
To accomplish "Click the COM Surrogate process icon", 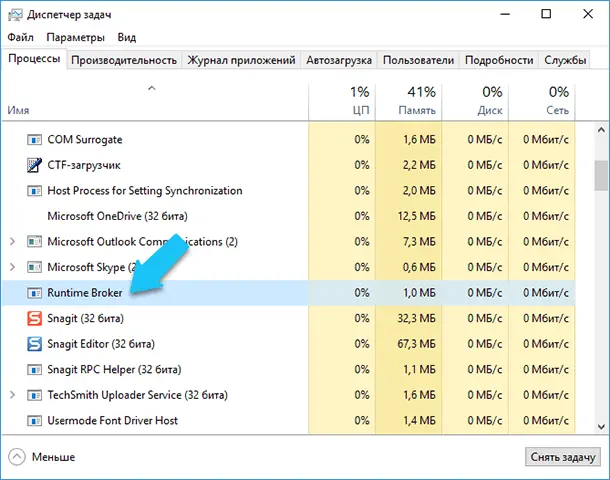I will 34,139.
